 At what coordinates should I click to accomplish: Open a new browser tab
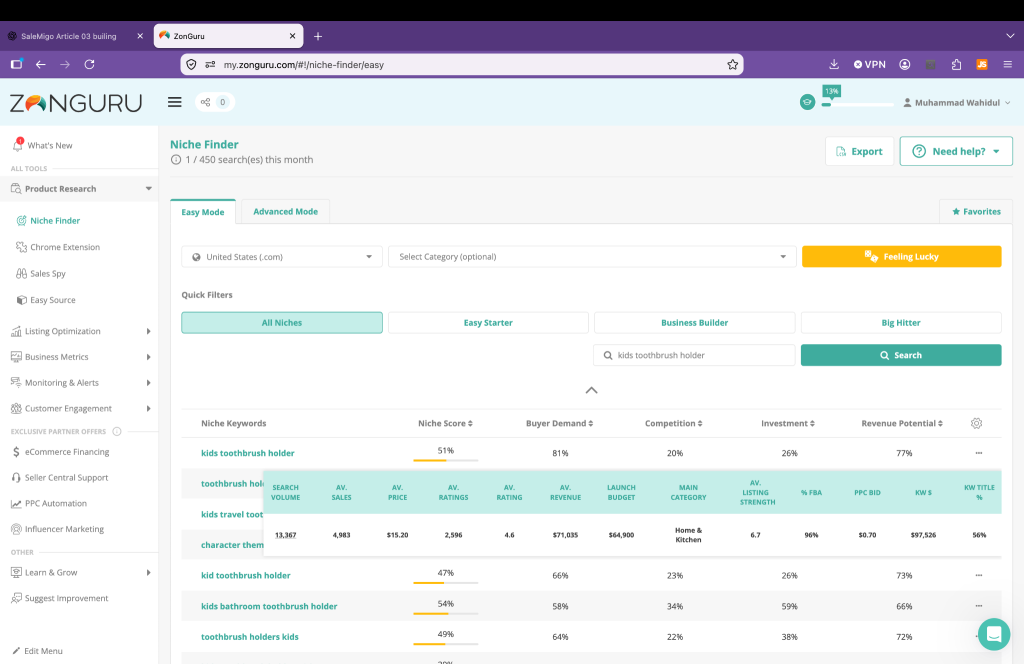(x=318, y=36)
